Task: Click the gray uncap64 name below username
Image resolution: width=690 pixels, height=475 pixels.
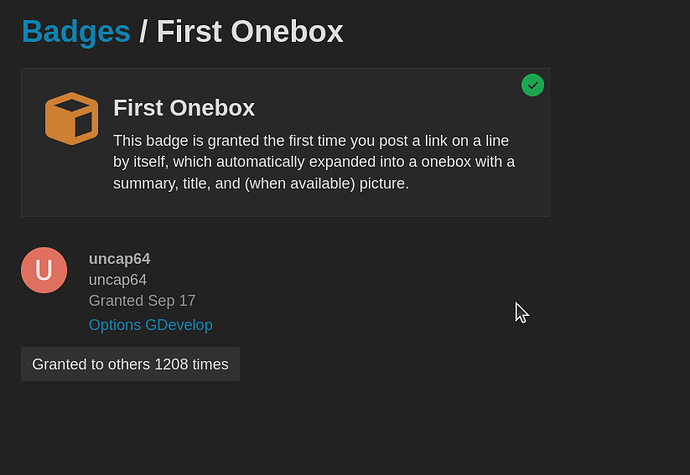Action: point(117,280)
